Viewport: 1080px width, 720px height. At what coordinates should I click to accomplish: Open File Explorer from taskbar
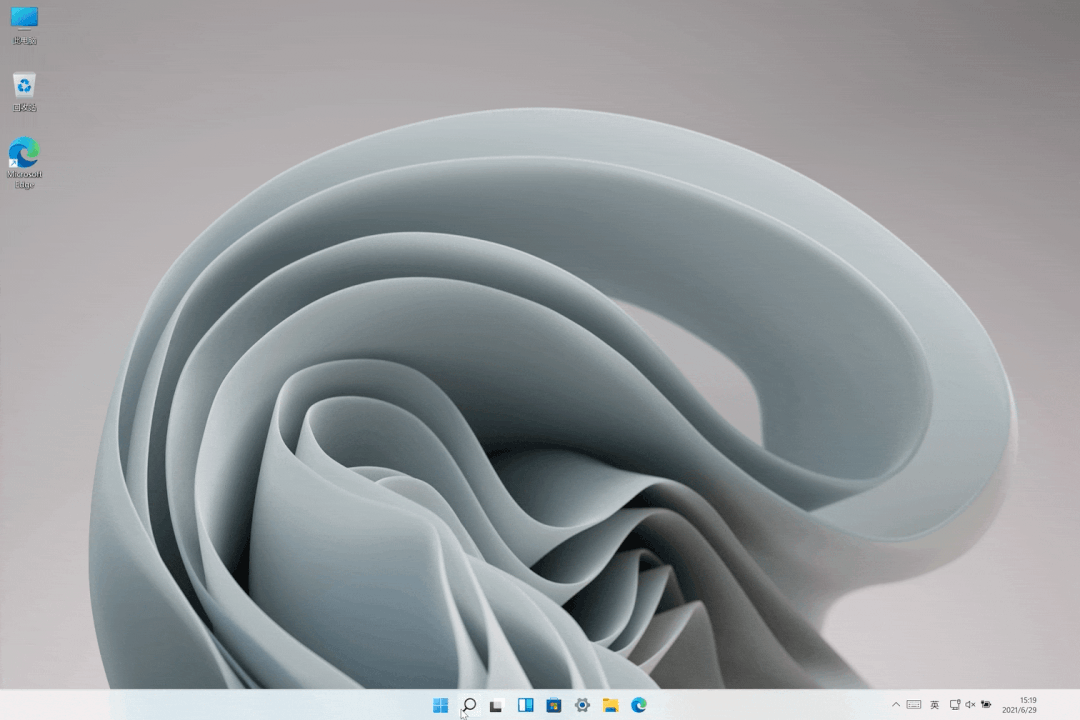(x=610, y=705)
